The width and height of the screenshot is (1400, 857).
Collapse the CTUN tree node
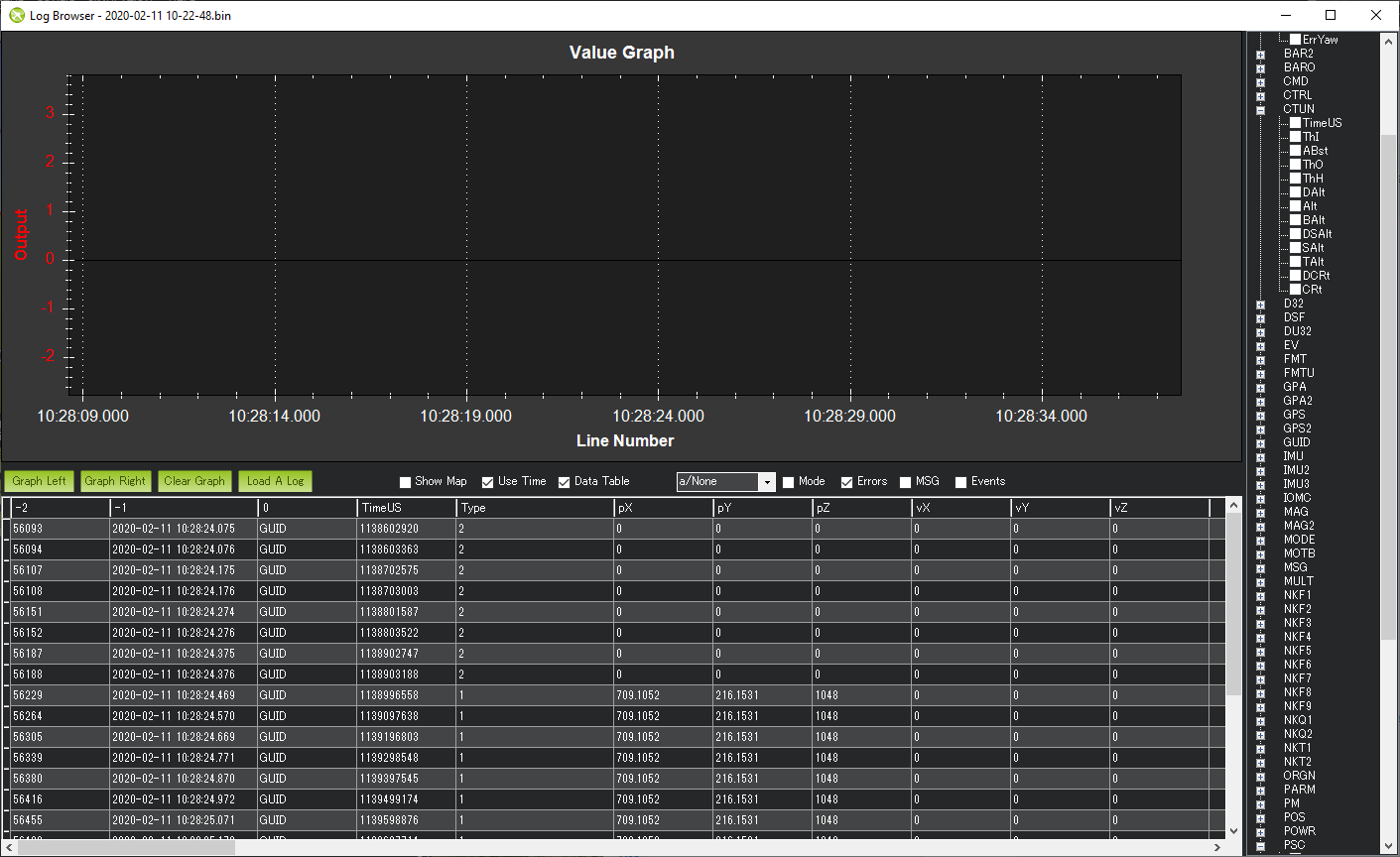click(1258, 108)
